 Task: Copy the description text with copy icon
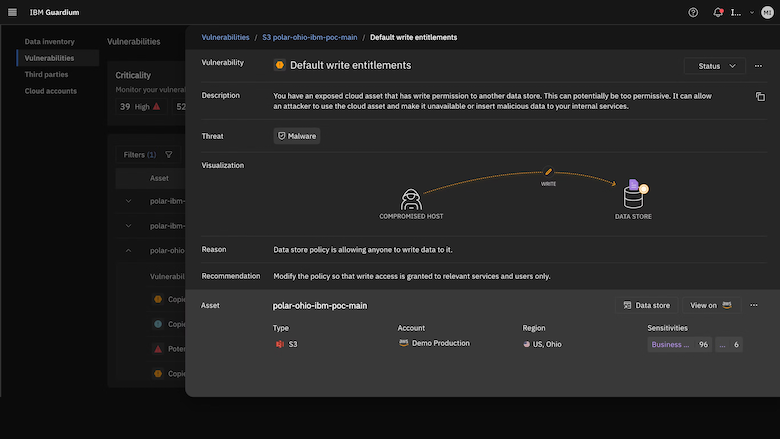pos(760,96)
